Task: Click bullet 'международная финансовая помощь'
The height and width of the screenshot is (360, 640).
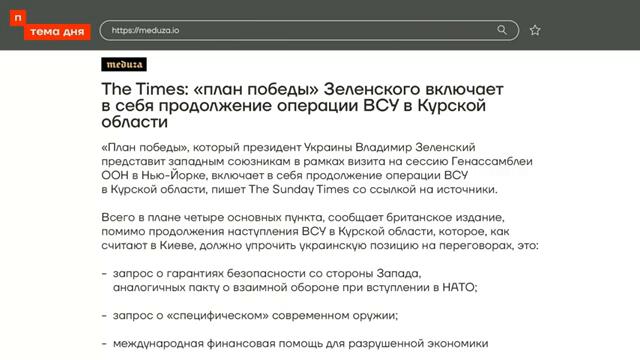Action: [295, 344]
